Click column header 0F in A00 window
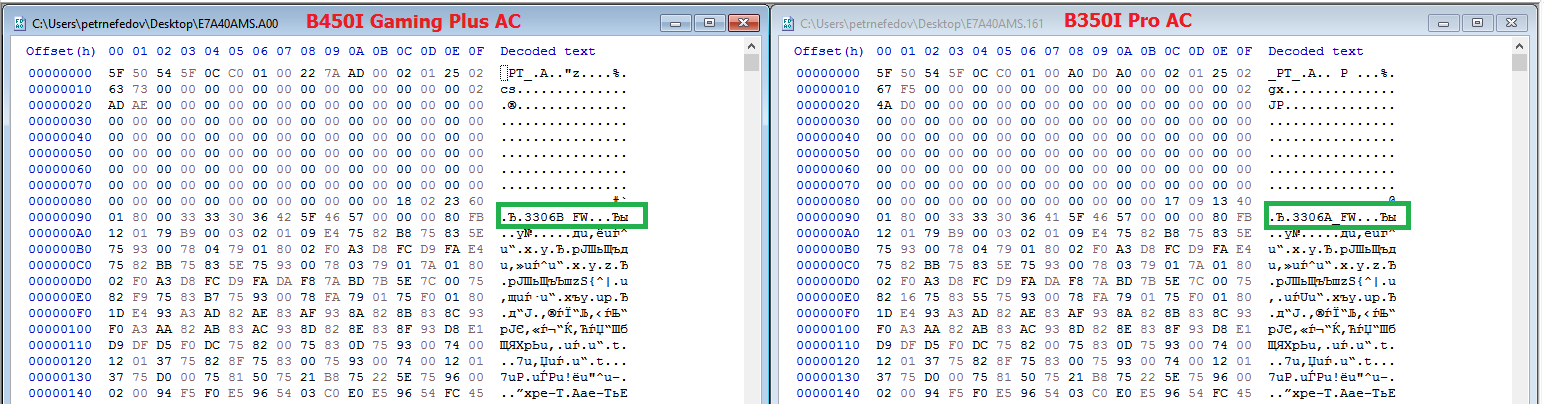The image size is (1544, 404). pos(476,51)
